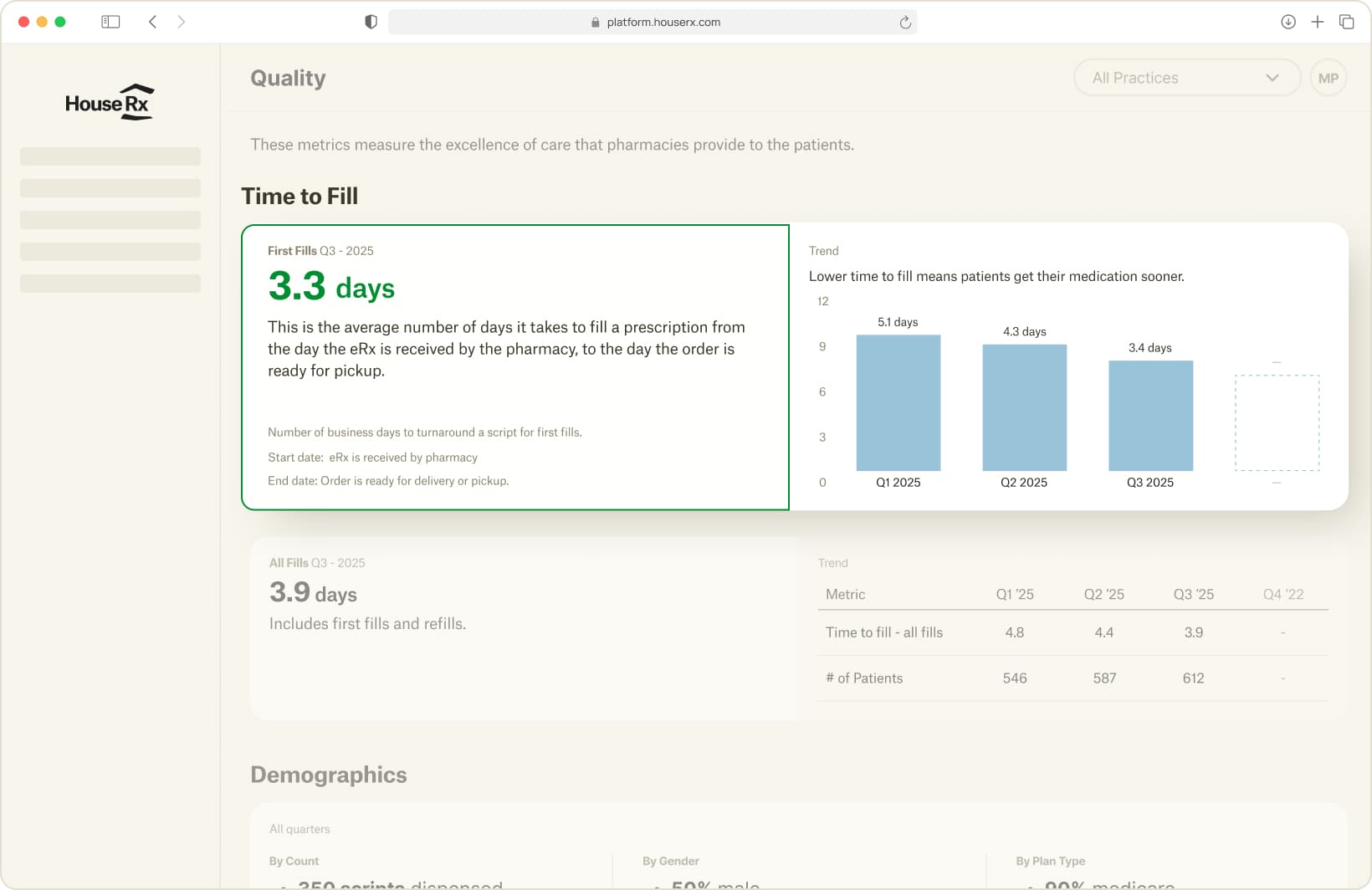Expand the All Practices chevron arrow
The width and height of the screenshot is (1372, 890).
(1272, 78)
